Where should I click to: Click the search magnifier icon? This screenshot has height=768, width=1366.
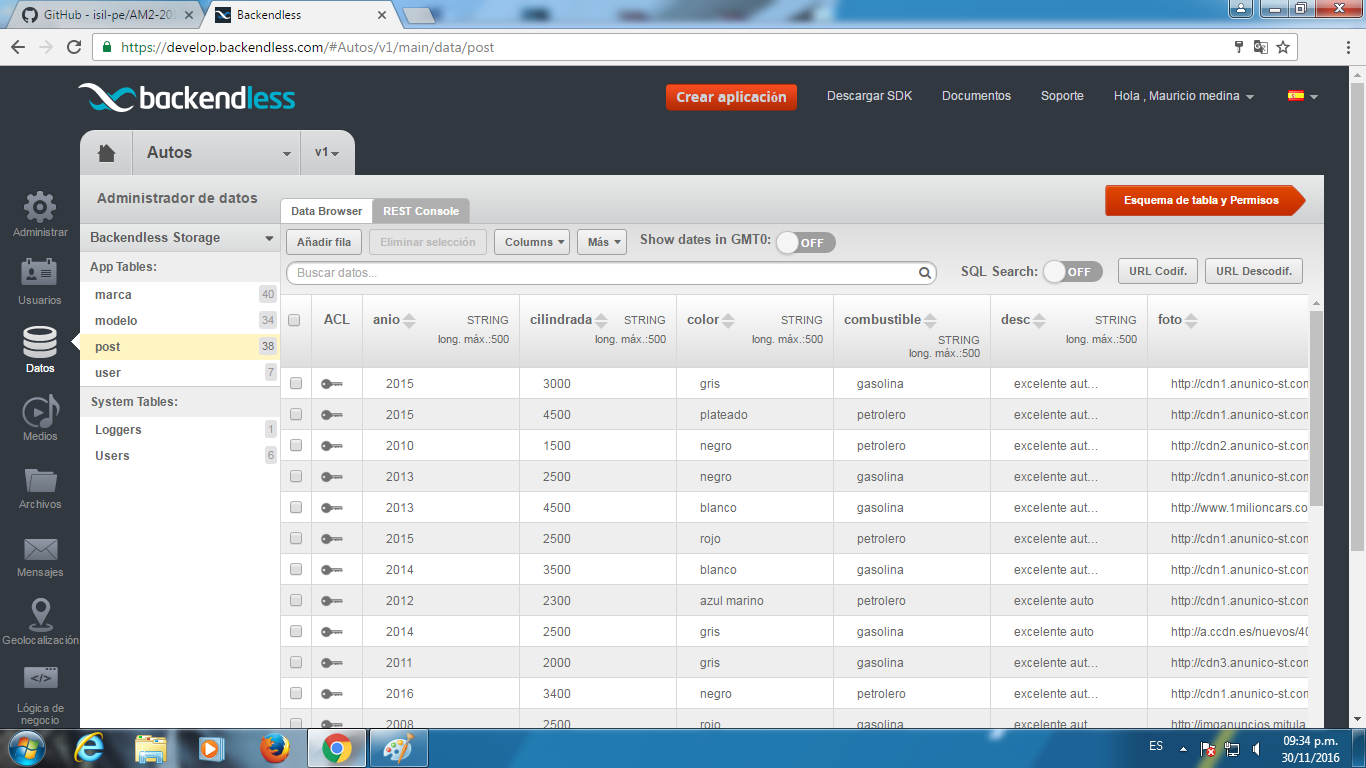click(925, 273)
